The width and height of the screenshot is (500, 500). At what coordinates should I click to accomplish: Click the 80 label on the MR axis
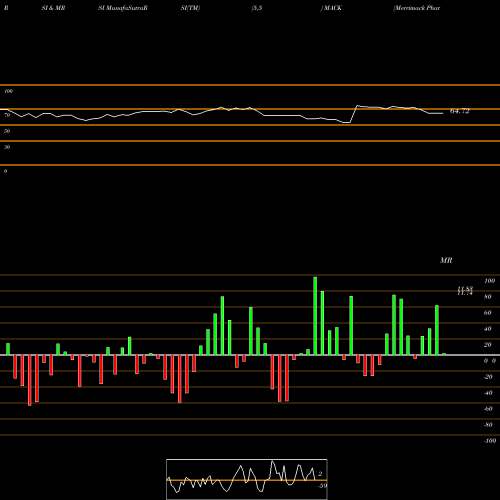[488, 297]
